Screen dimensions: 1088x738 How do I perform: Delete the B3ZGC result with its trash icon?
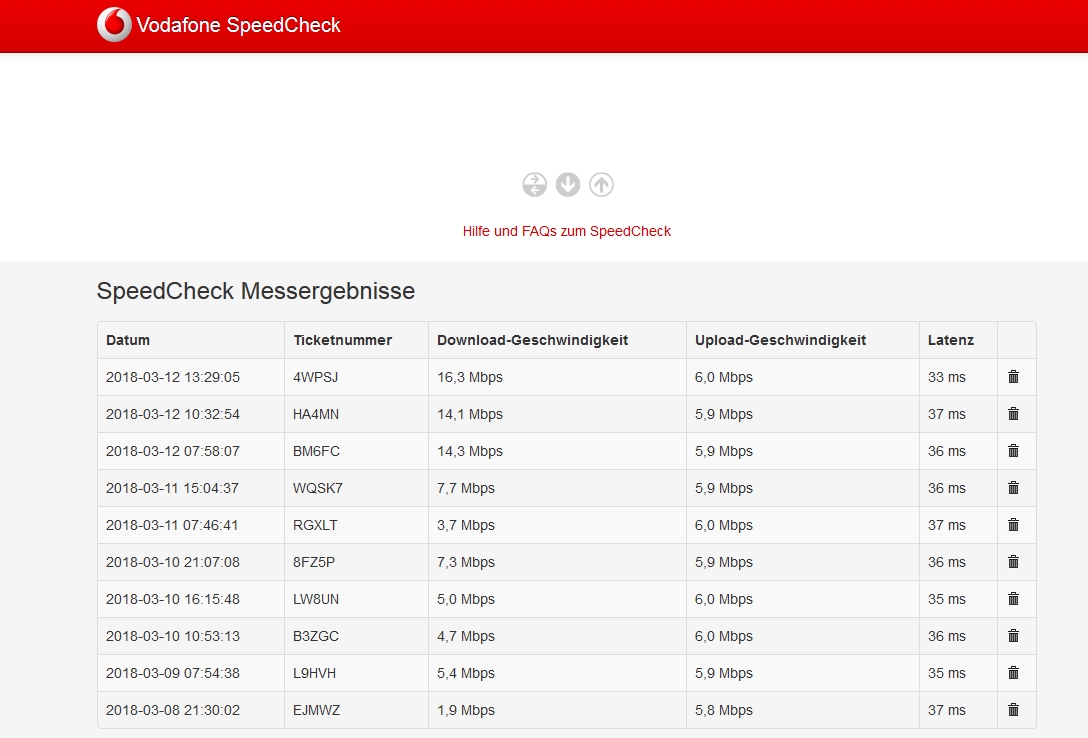point(1013,635)
